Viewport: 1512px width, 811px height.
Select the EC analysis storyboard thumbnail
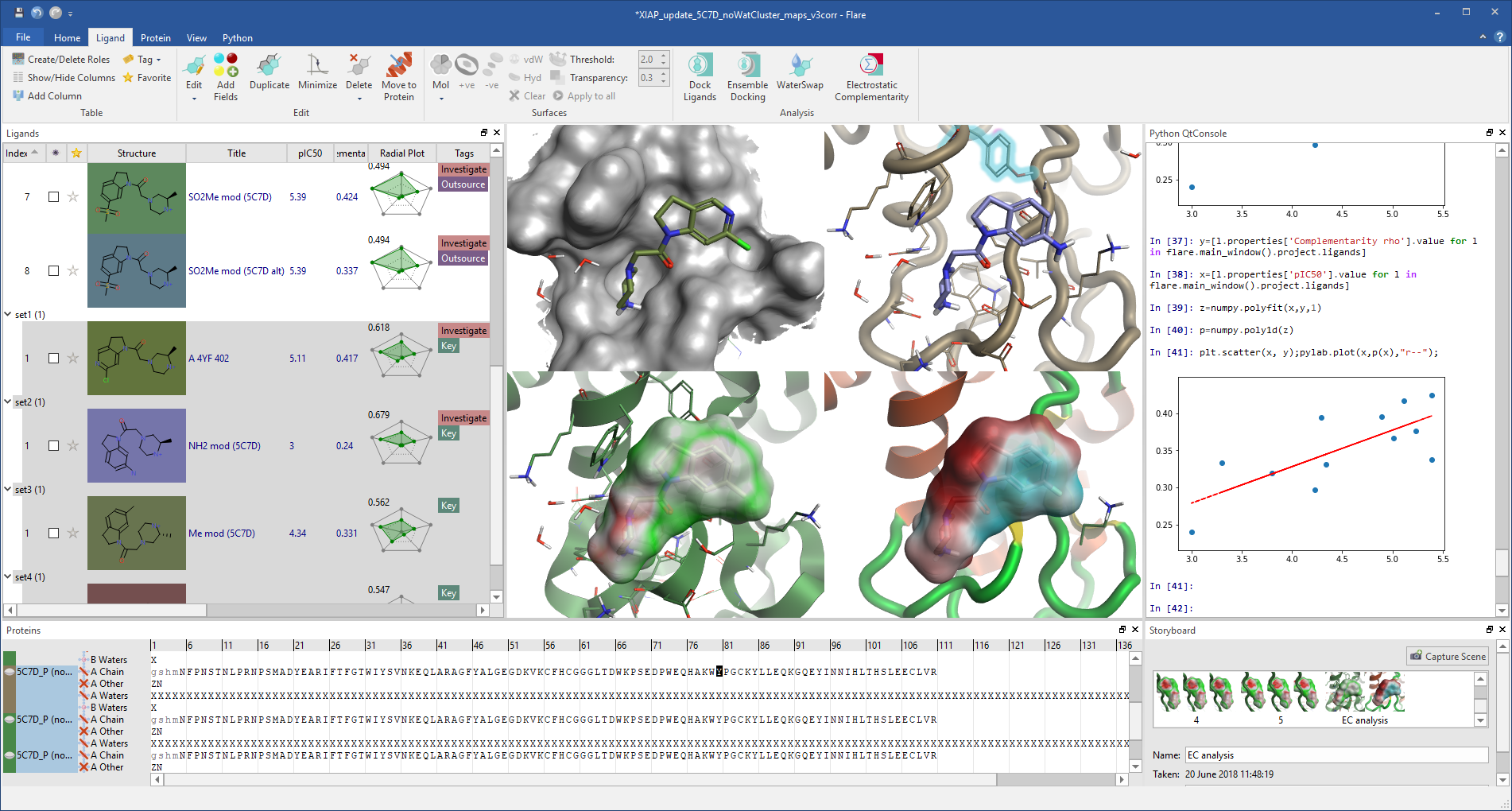(x=1365, y=693)
